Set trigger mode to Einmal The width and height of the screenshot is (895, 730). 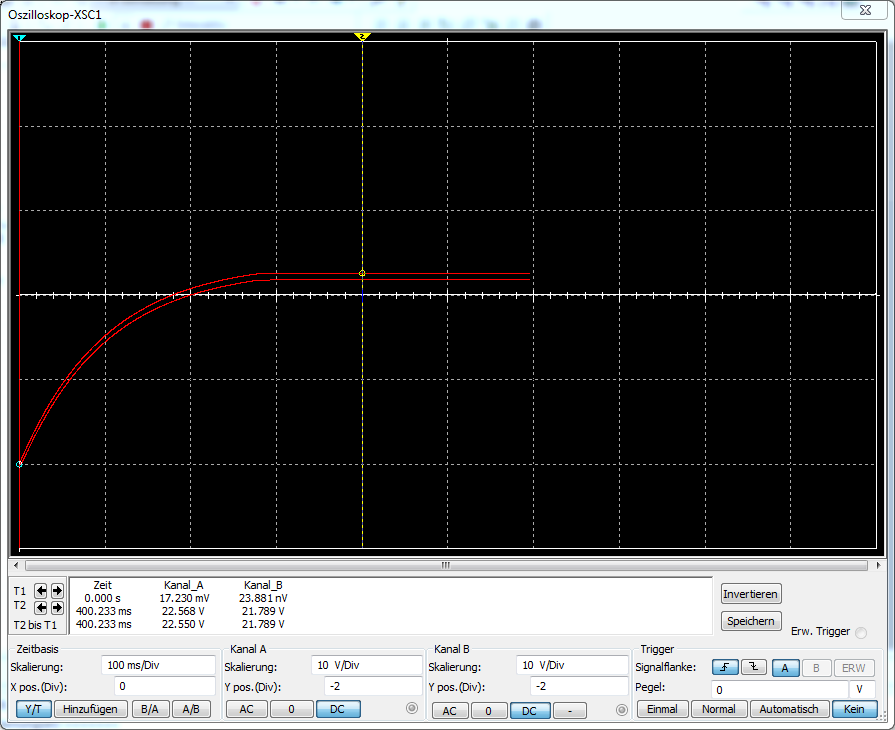point(662,709)
